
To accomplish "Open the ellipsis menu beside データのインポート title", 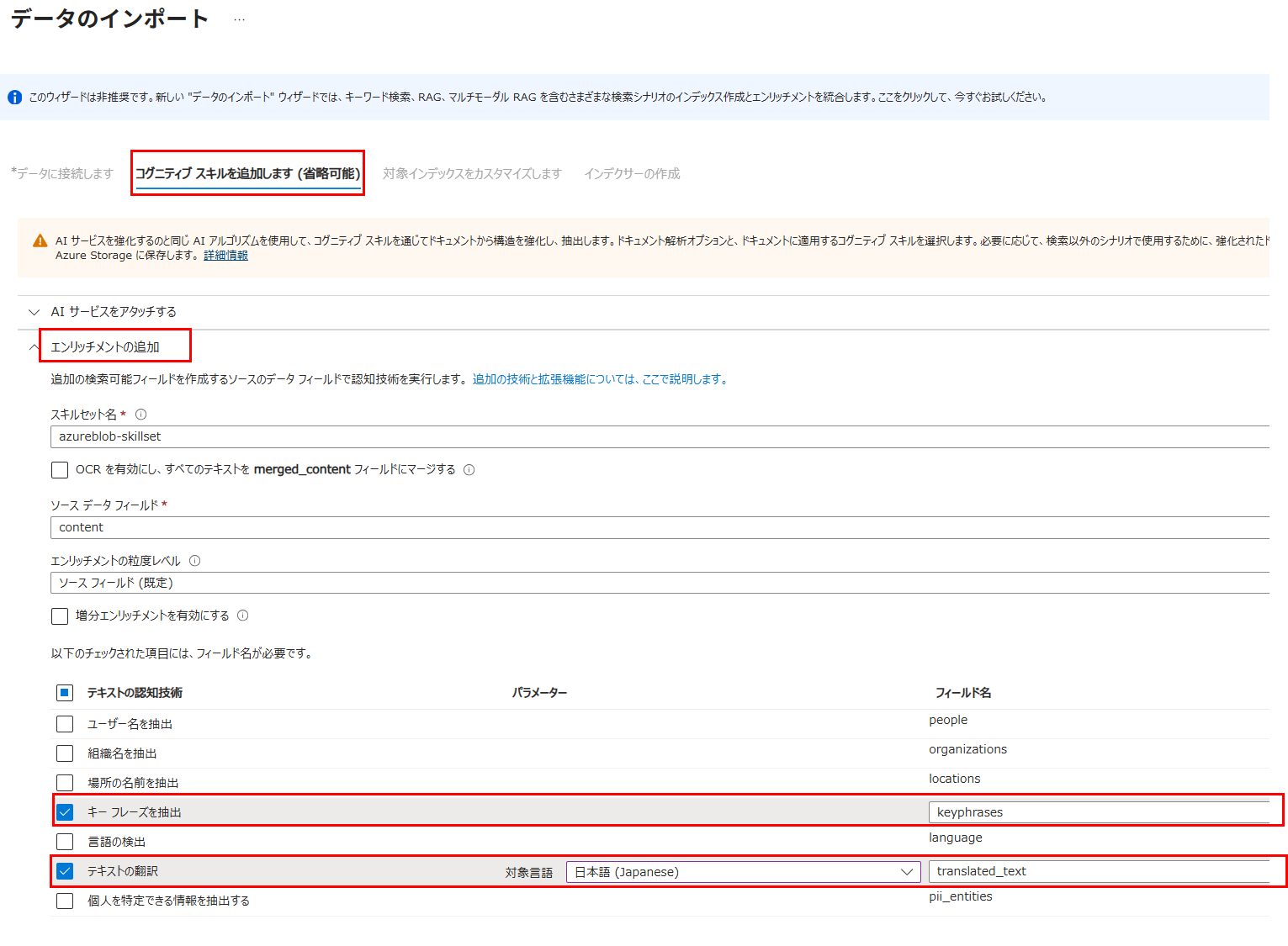I will [239, 19].
